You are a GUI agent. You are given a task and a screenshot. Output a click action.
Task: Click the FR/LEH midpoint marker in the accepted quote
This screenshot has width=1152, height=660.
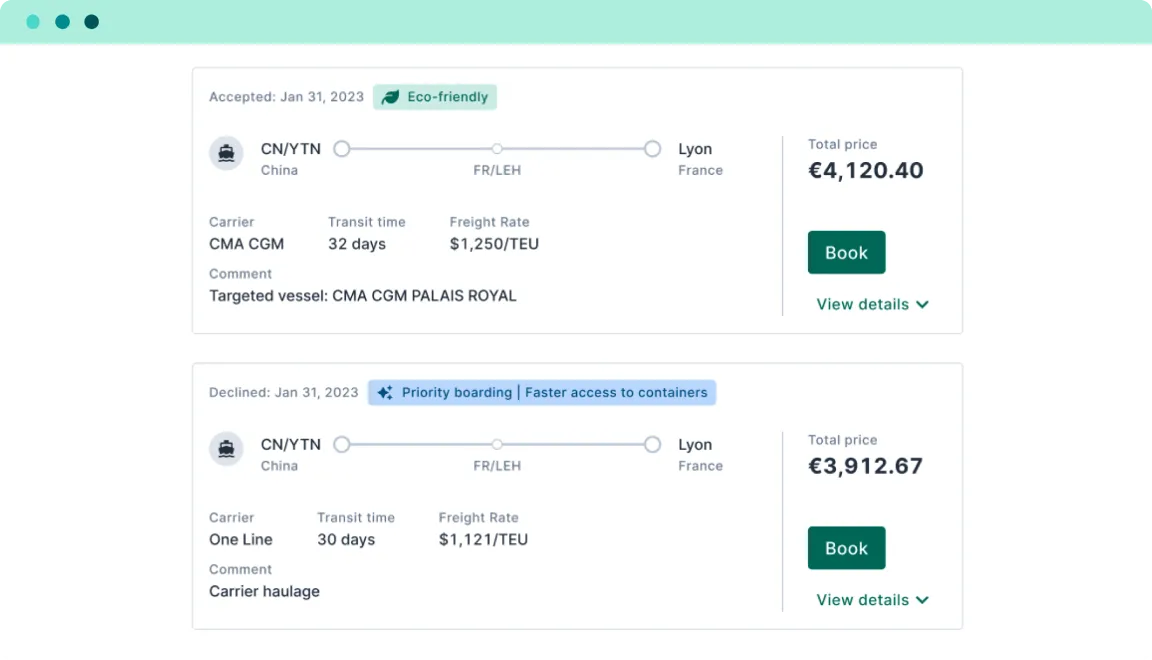tap(497, 149)
